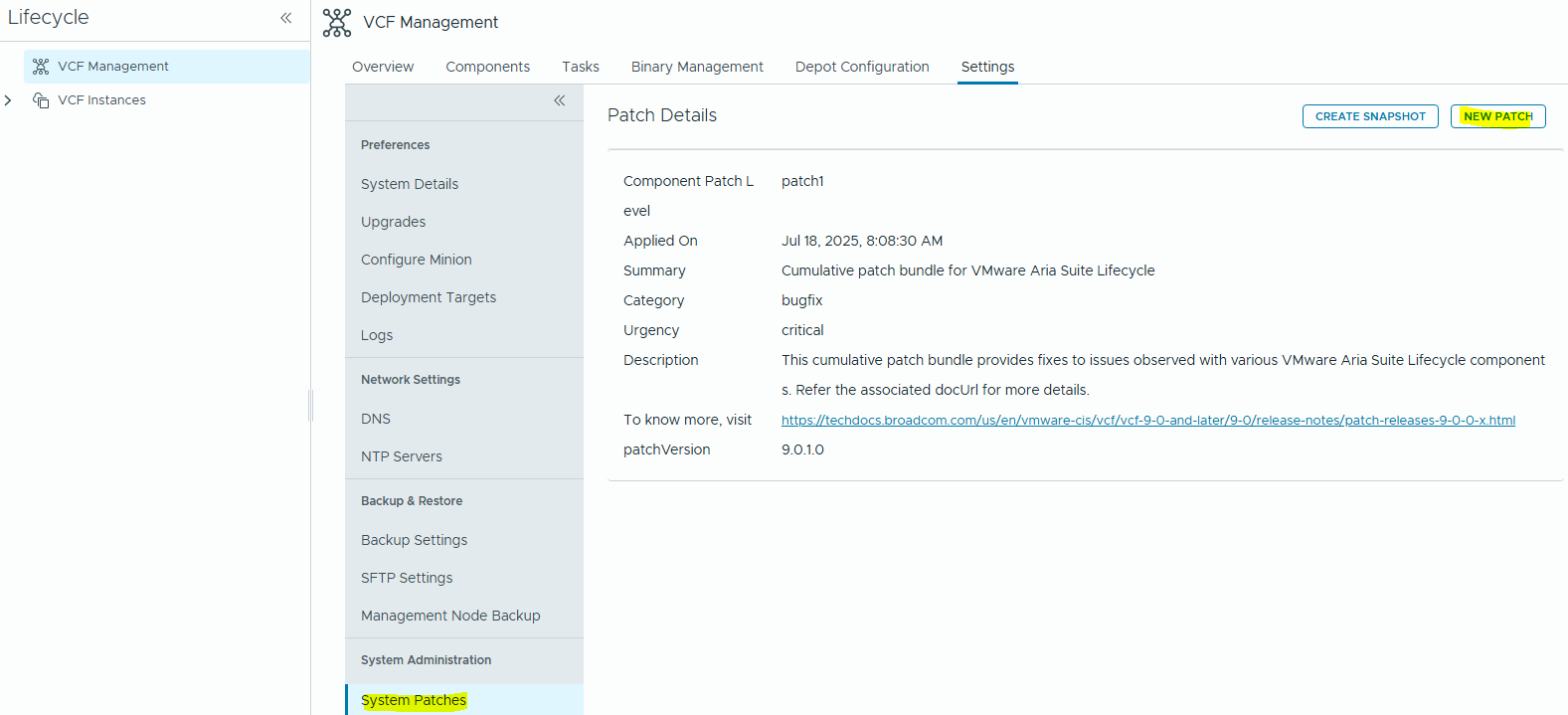Open the techdocs patch release notes link
Screen dimensions: 1568x715
[x=1147, y=421]
